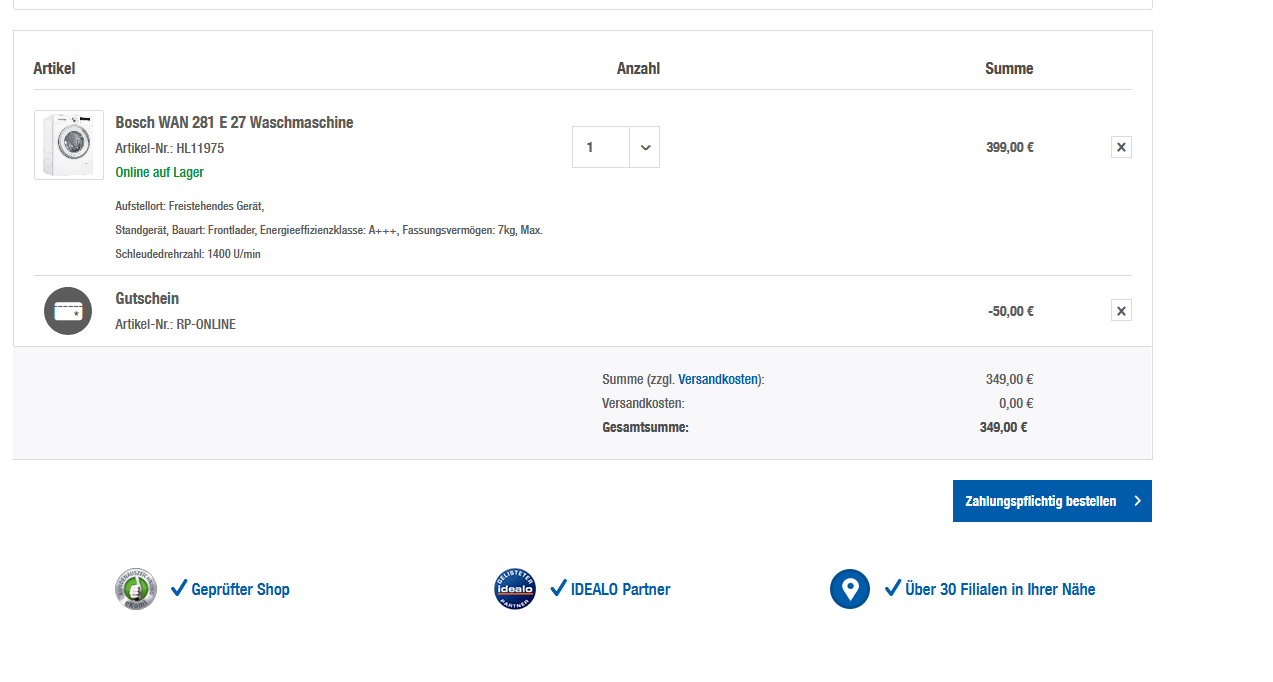The image size is (1273, 682).
Task: Click the Gutschein item name
Action: 147,299
